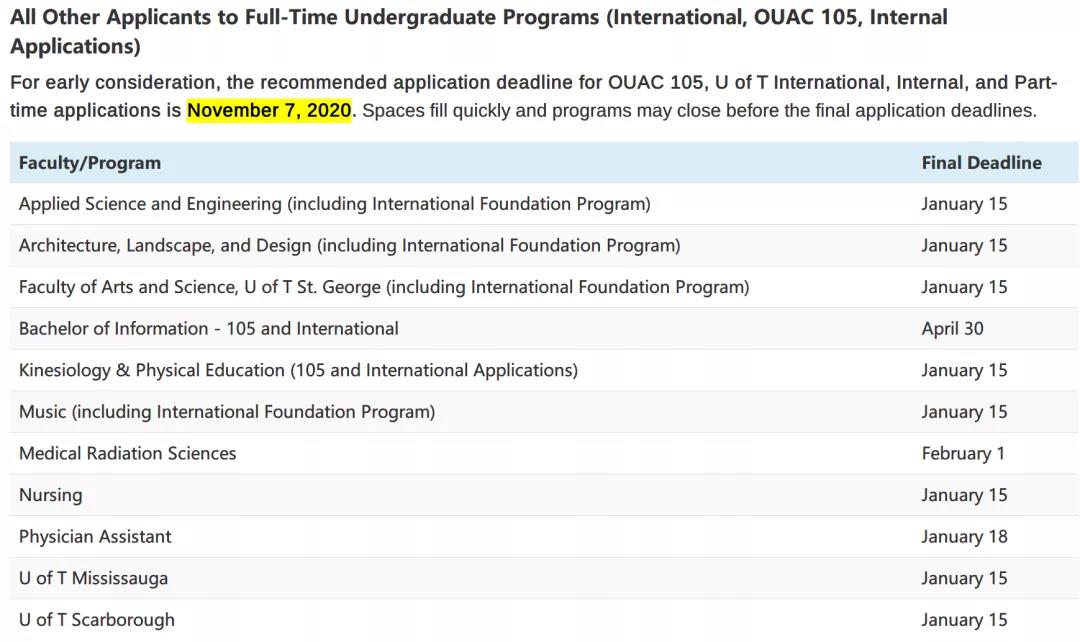Click the highlighted November 7, 2020 date
Viewport: 1080px width, 642px height.
(269, 110)
